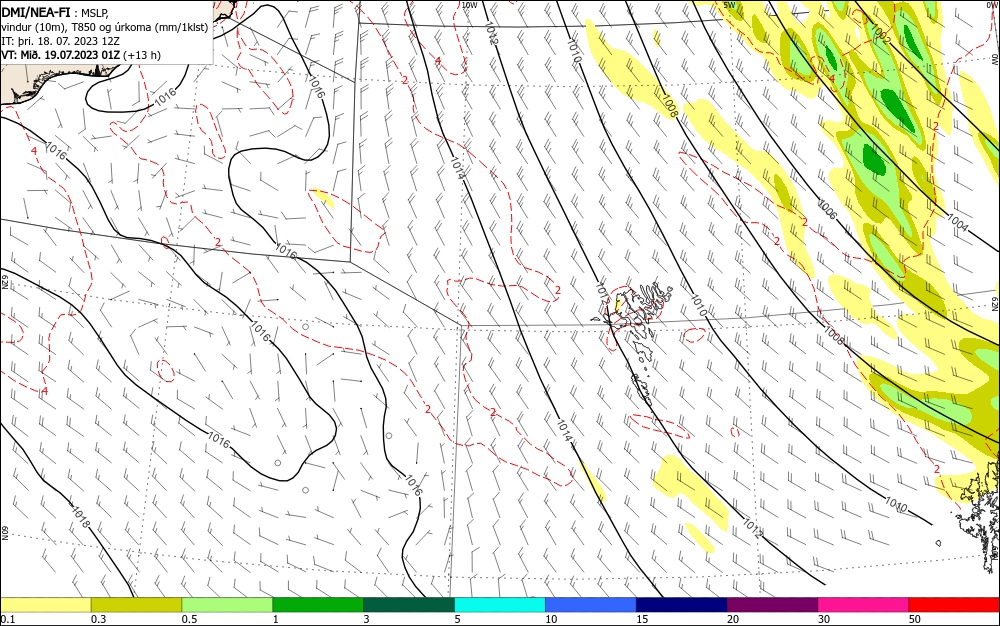The height and width of the screenshot is (626, 1000).
Task: Click the legend value '0.3'
Action: [x=98, y=619]
